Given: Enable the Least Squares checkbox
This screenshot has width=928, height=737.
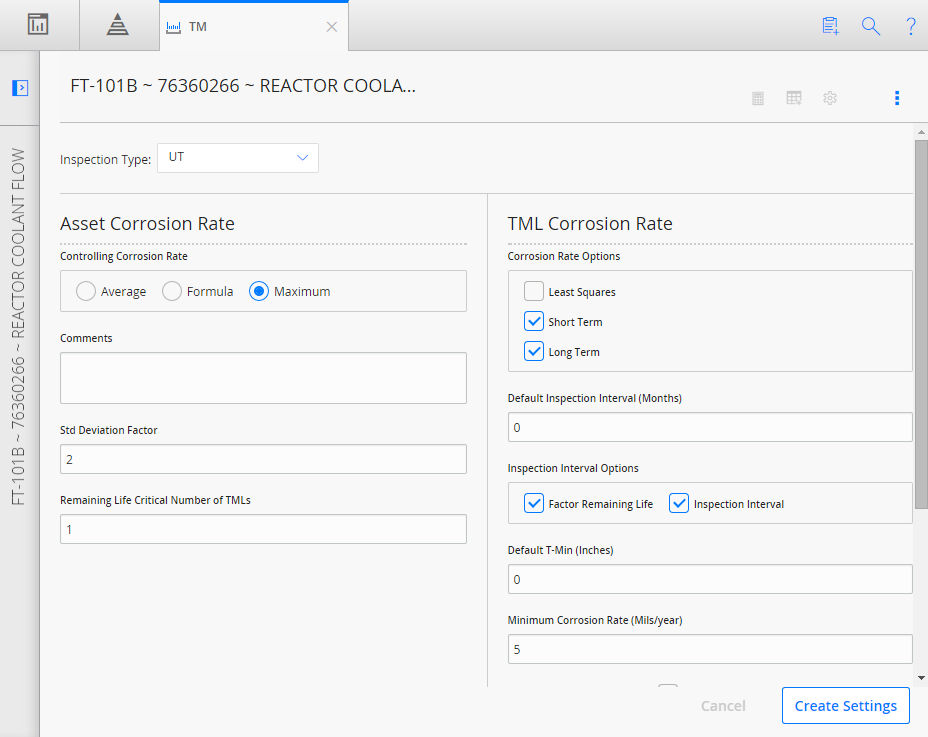Looking at the screenshot, I should point(534,291).
